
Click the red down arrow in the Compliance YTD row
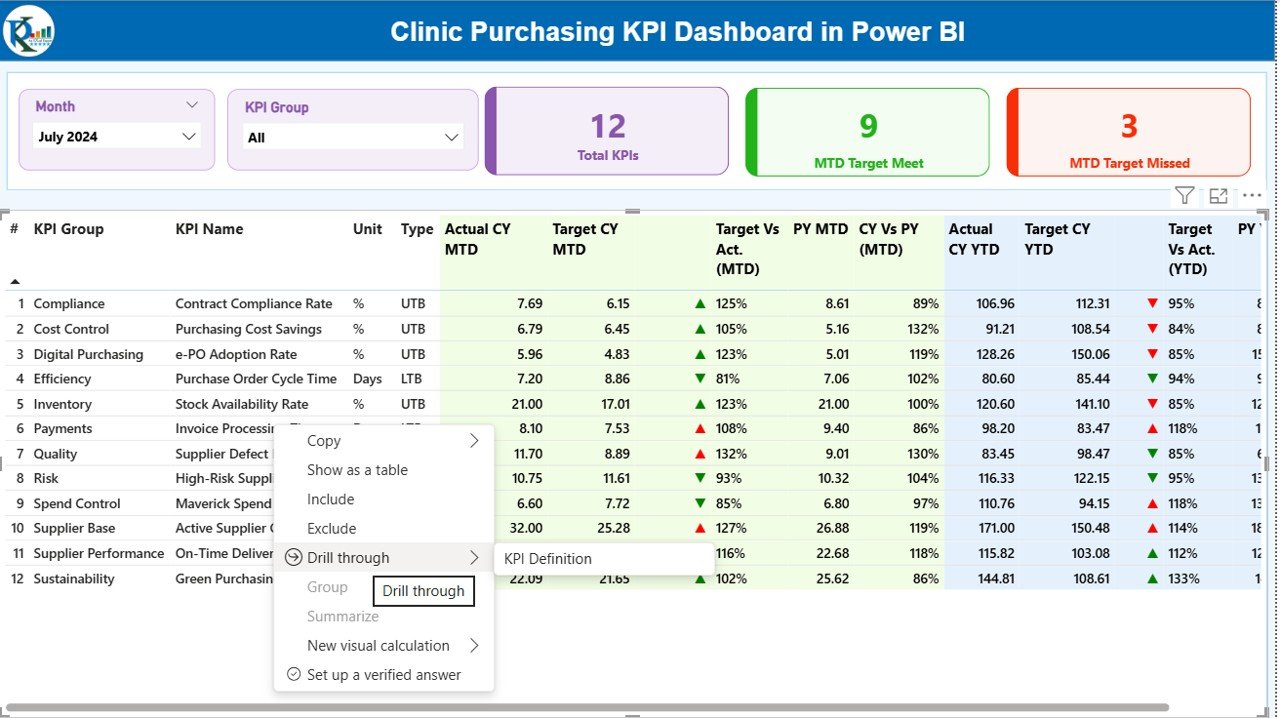(x=1152, y=304)
